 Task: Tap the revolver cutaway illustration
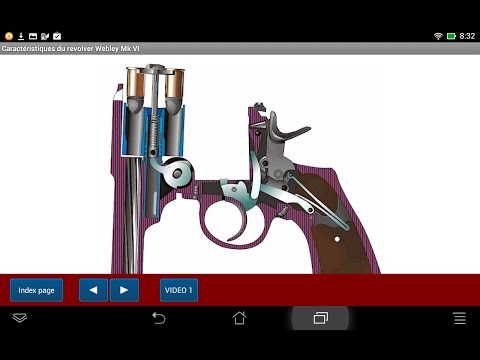246,168
